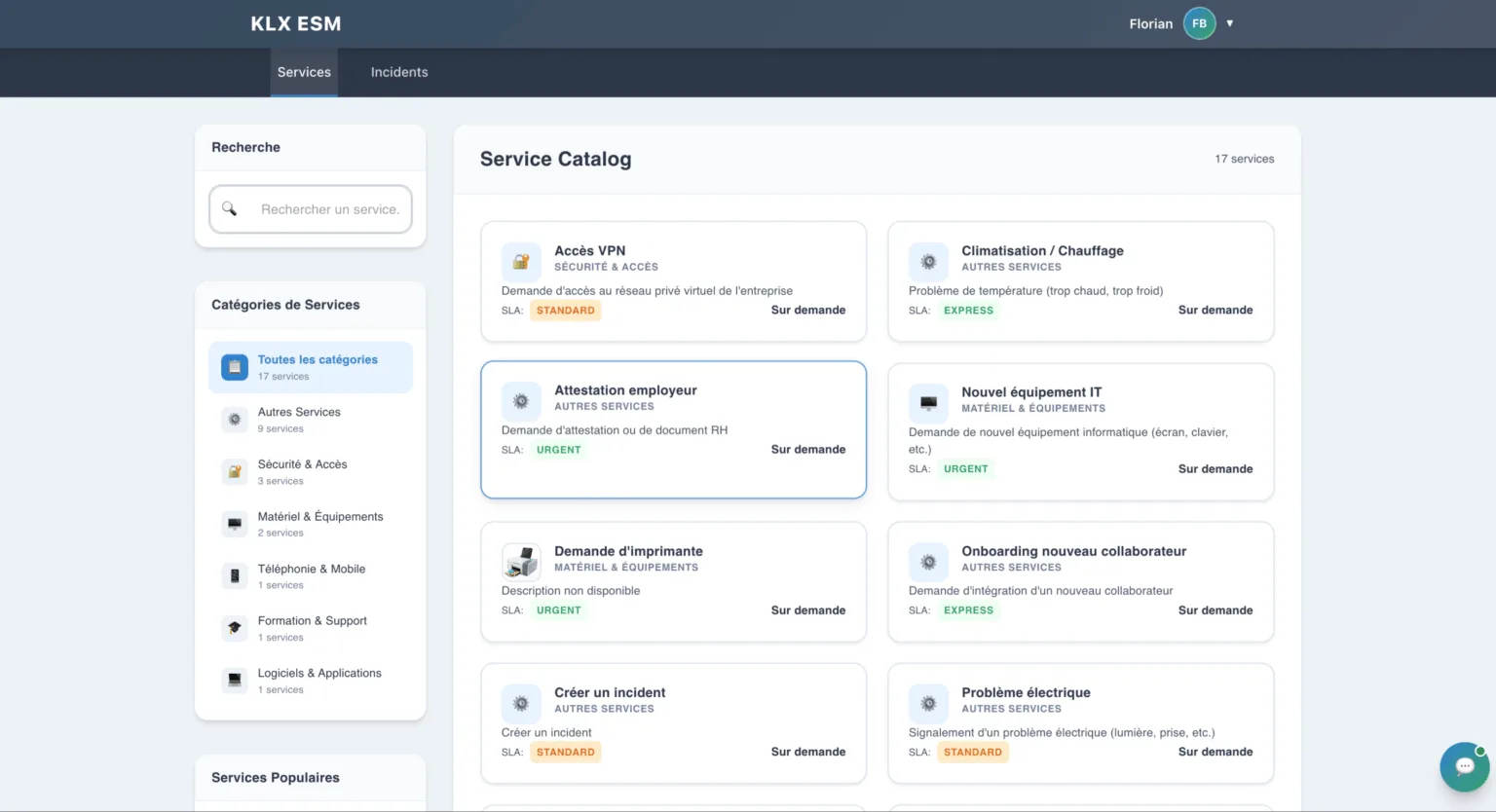Click the Climatisation / Chauffage gear icon
The image size is (1496, 812).
coord(928,262)
